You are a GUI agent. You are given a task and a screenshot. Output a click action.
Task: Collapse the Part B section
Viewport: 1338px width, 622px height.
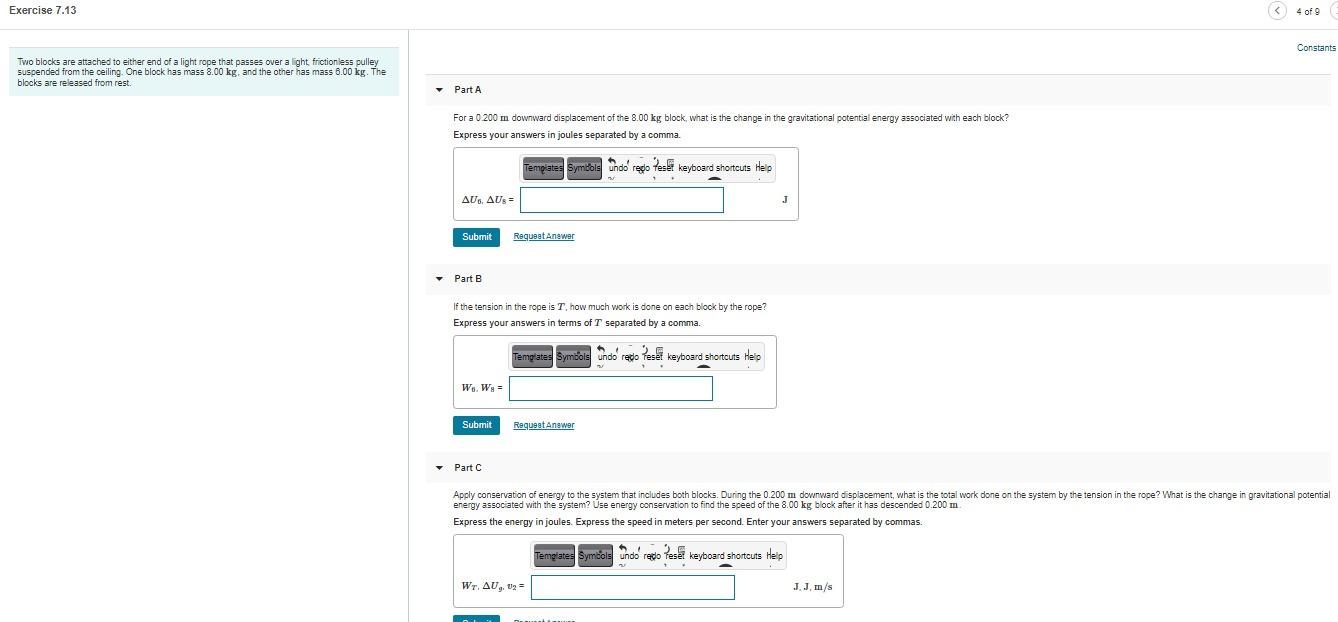[x=438, y=278]
